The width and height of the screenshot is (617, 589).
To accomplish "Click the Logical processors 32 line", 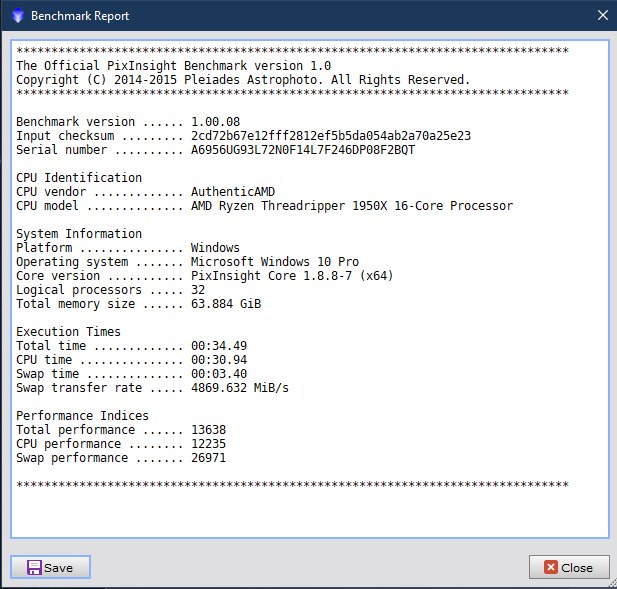I will point(111,290).
